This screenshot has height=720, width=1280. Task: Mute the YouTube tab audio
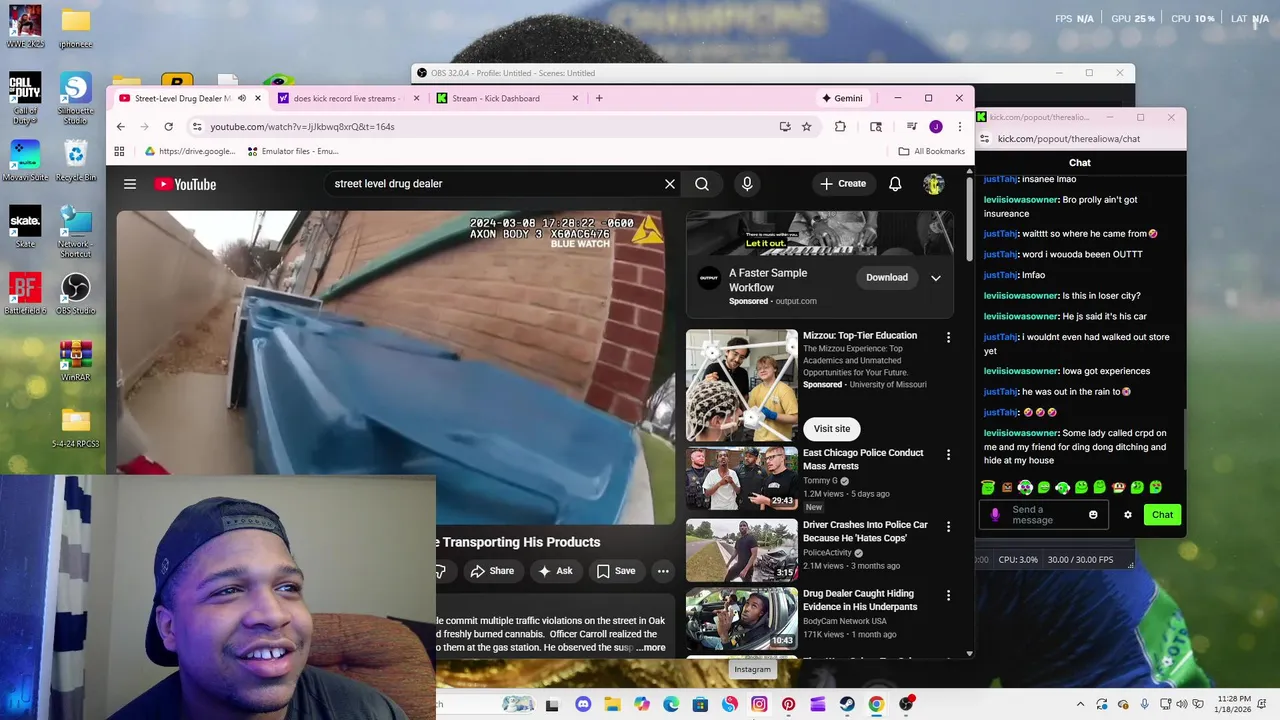242,98
